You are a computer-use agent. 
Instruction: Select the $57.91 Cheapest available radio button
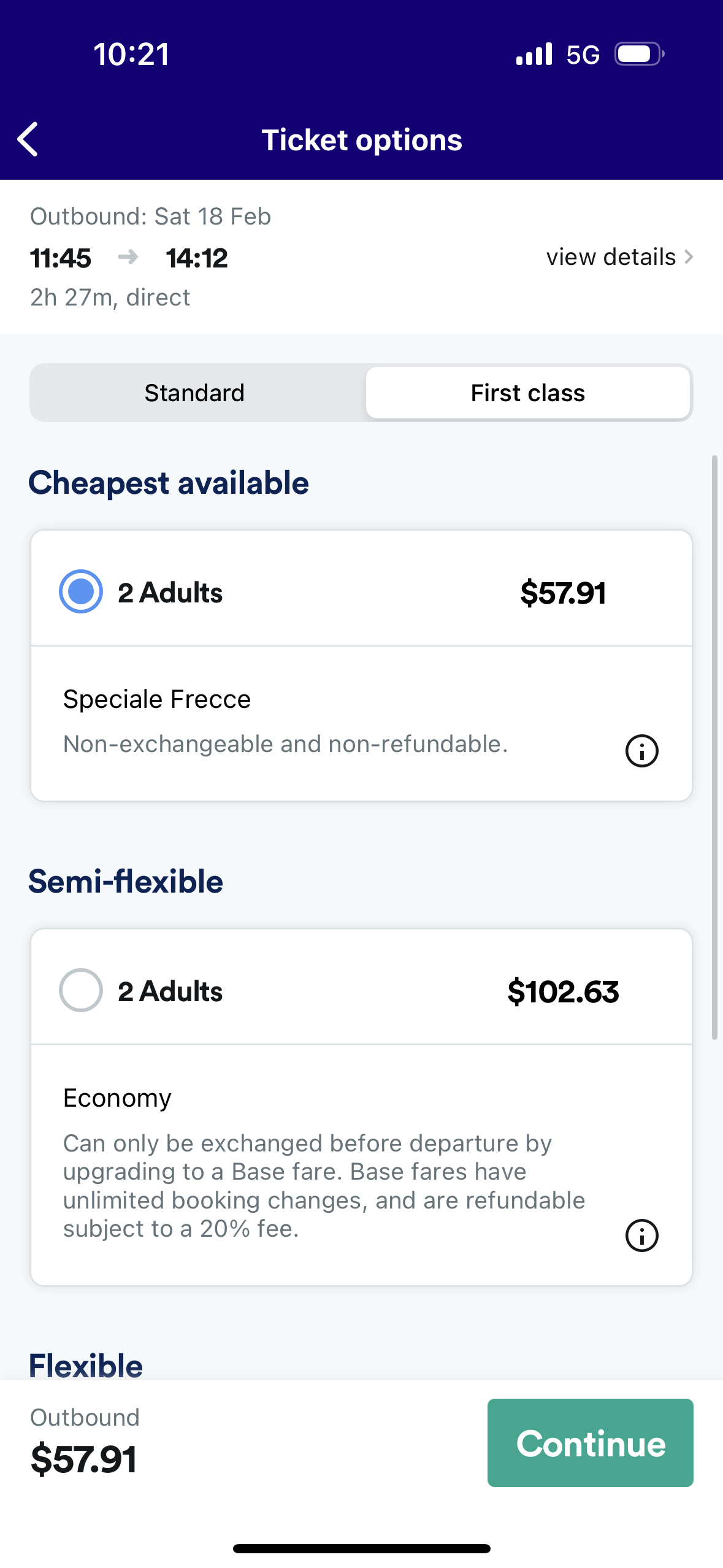tap(80, 591)
